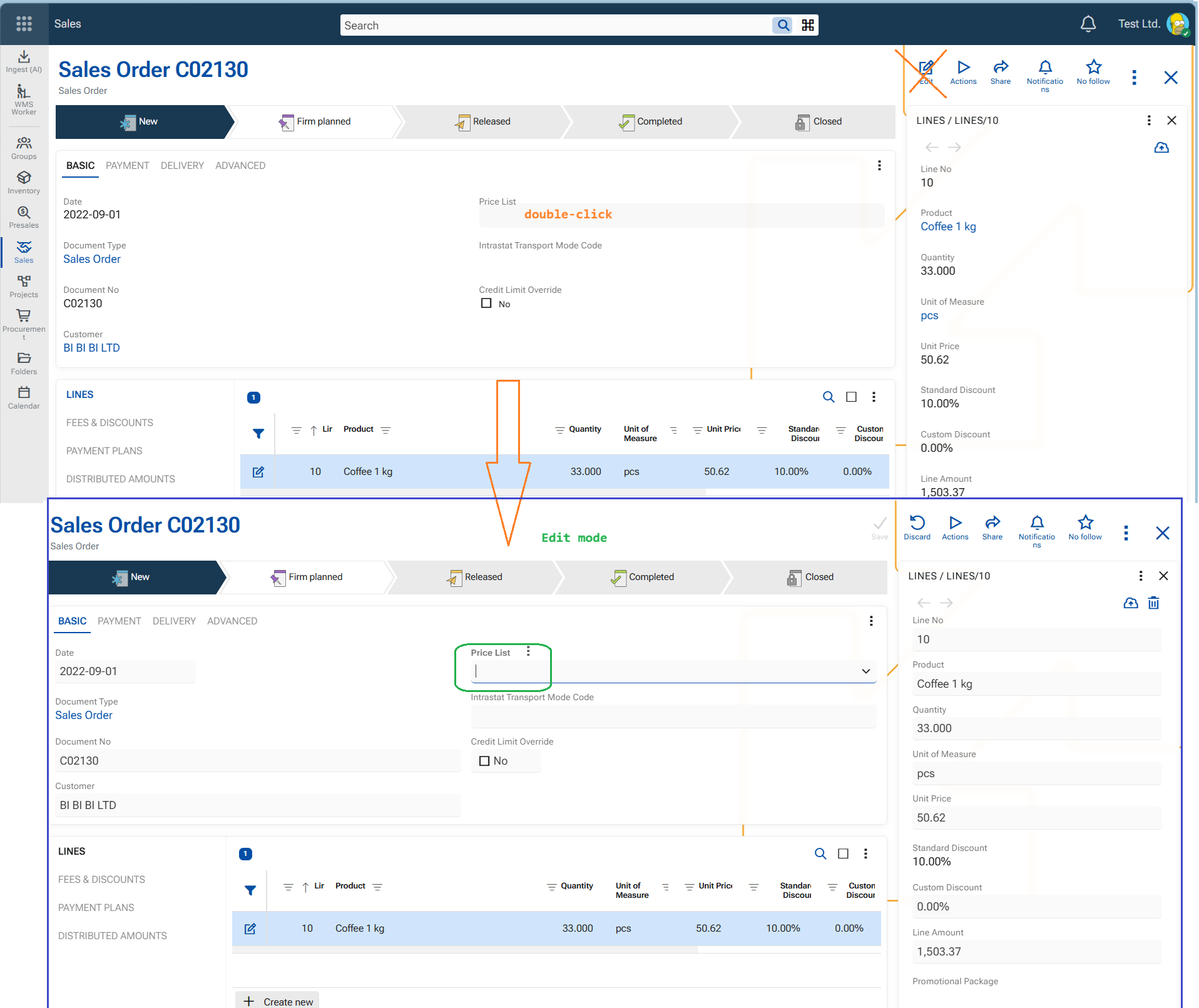Click the Create new button

(278, 1001)
